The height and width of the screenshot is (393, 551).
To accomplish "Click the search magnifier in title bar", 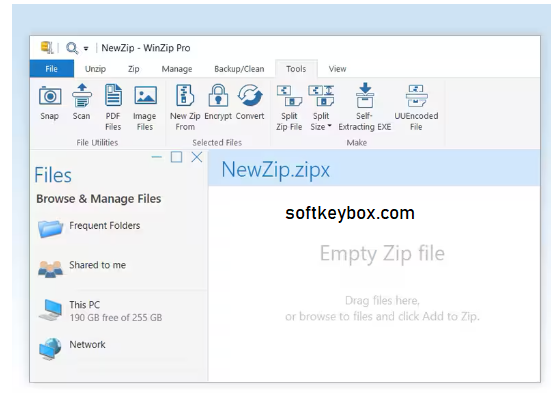I will (72, 47).
